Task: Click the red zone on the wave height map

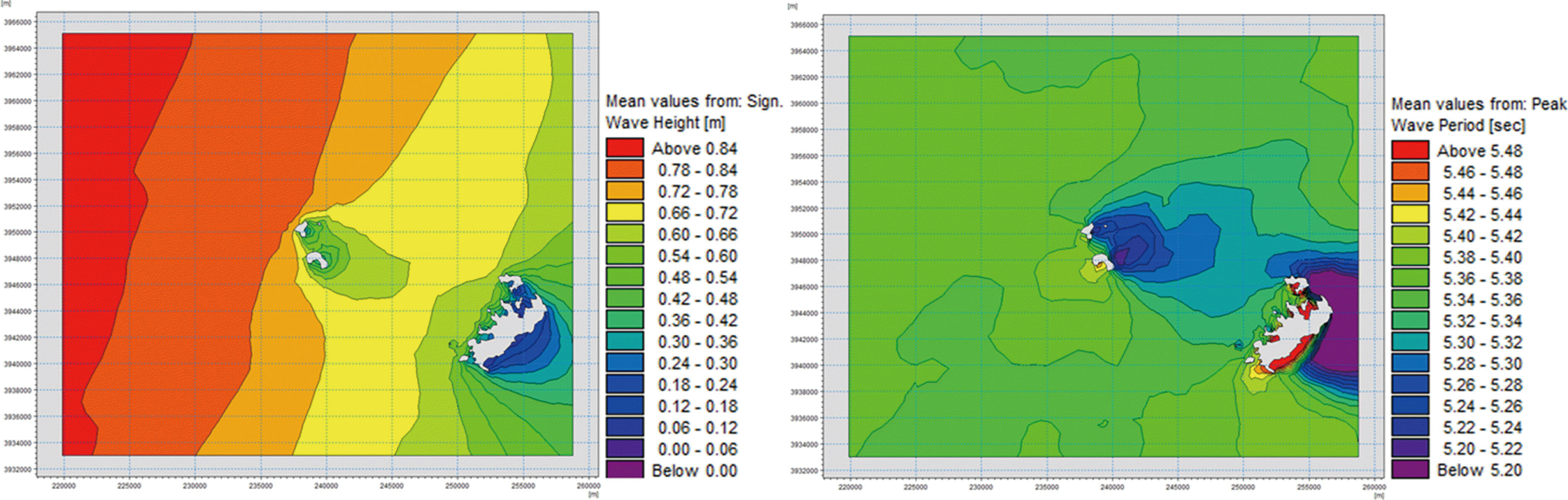Action: point(97,243)
